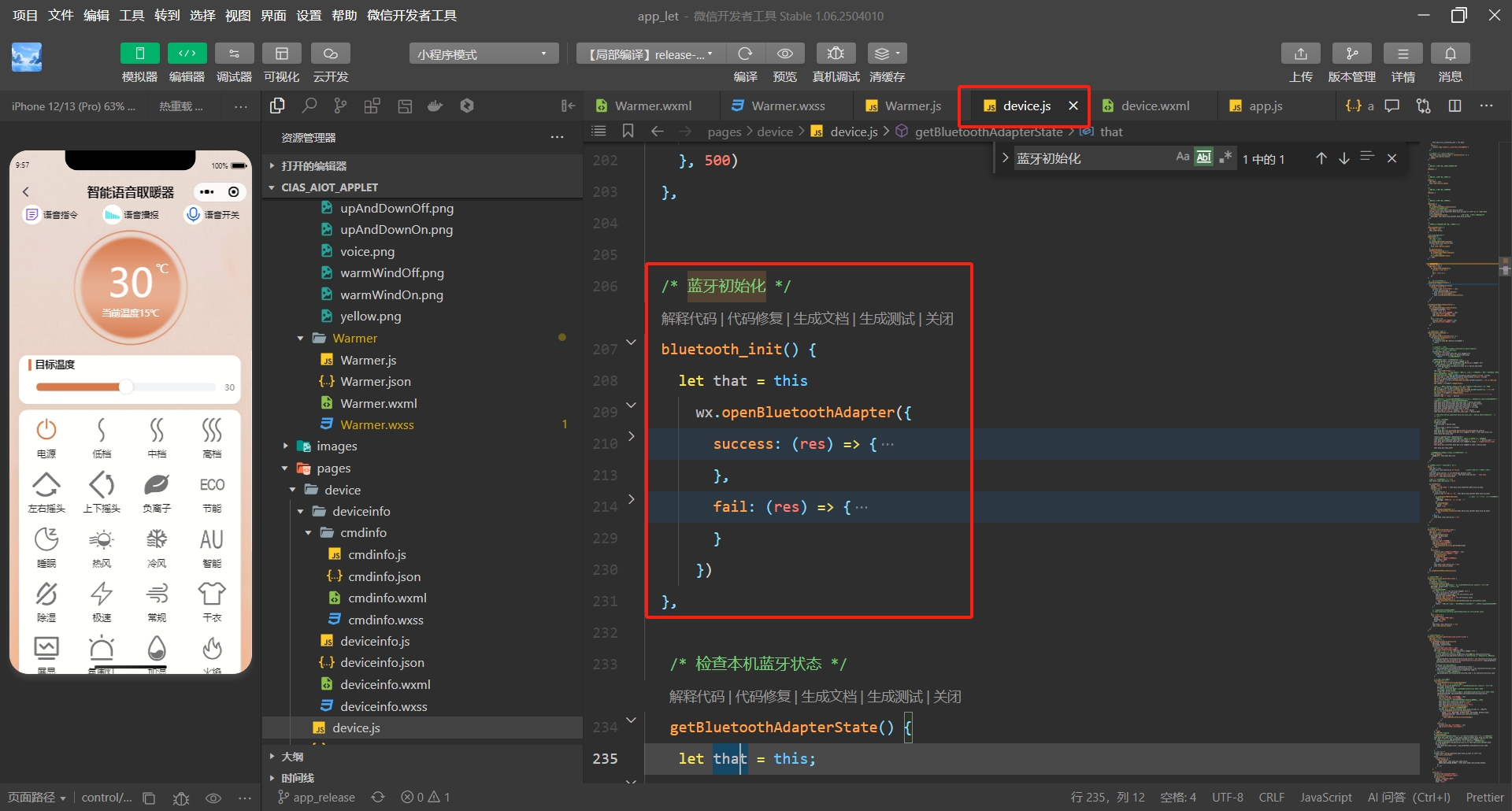Switch to the Warmer.wxss tab
The width and height of the screenshot is (1512, 811).
(x=787, y=106)
